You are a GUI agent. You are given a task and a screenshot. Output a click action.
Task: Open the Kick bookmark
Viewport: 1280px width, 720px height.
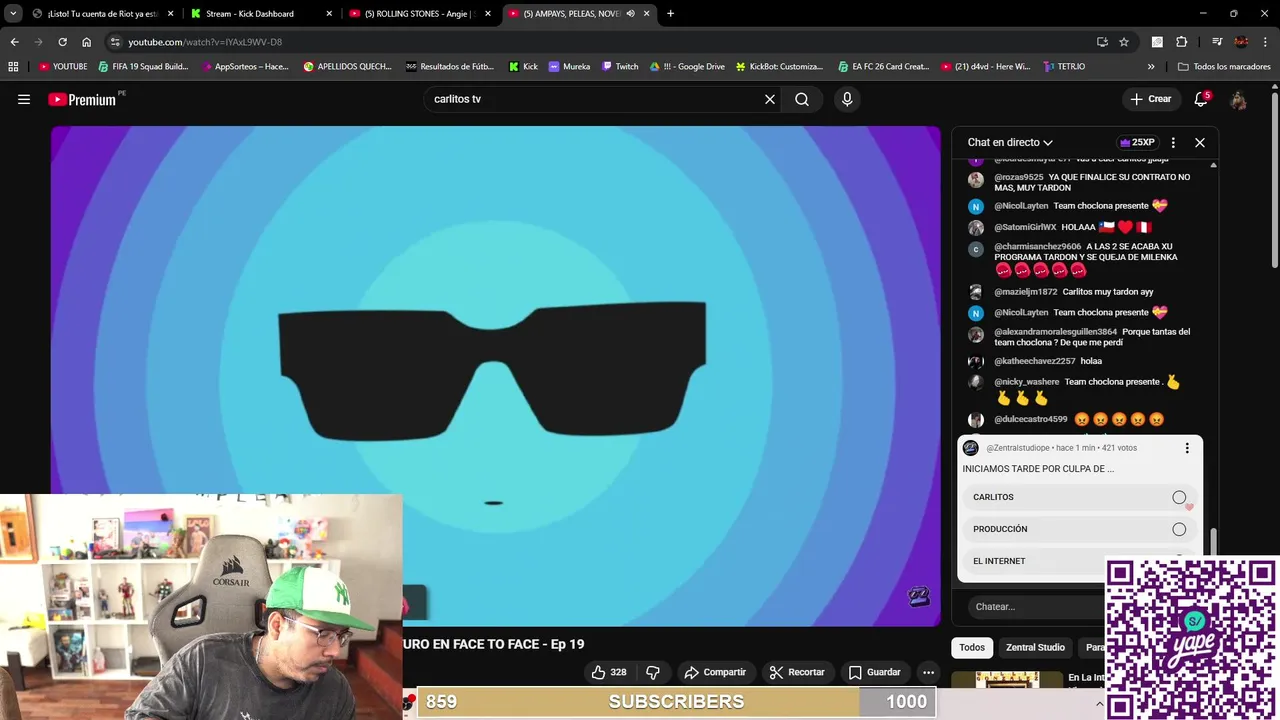click(x=523, y=66)
